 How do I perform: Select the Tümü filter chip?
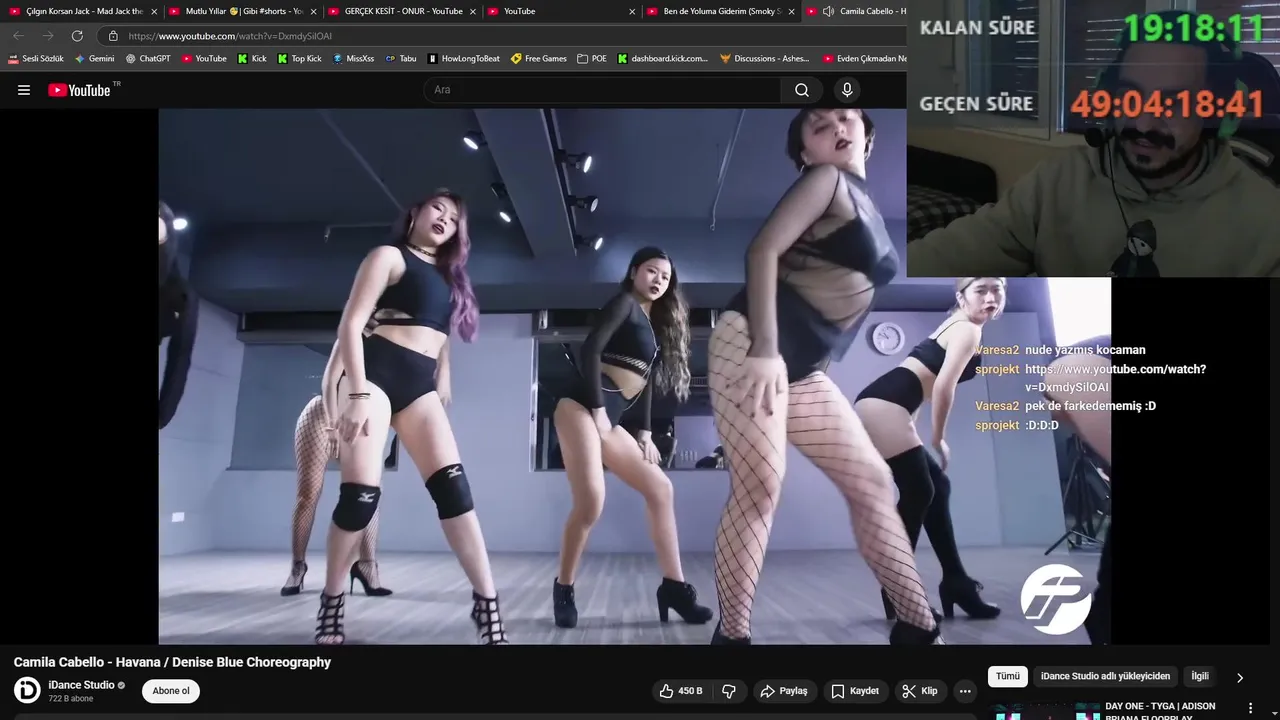pyautogui.click(x=1008, y=677)
